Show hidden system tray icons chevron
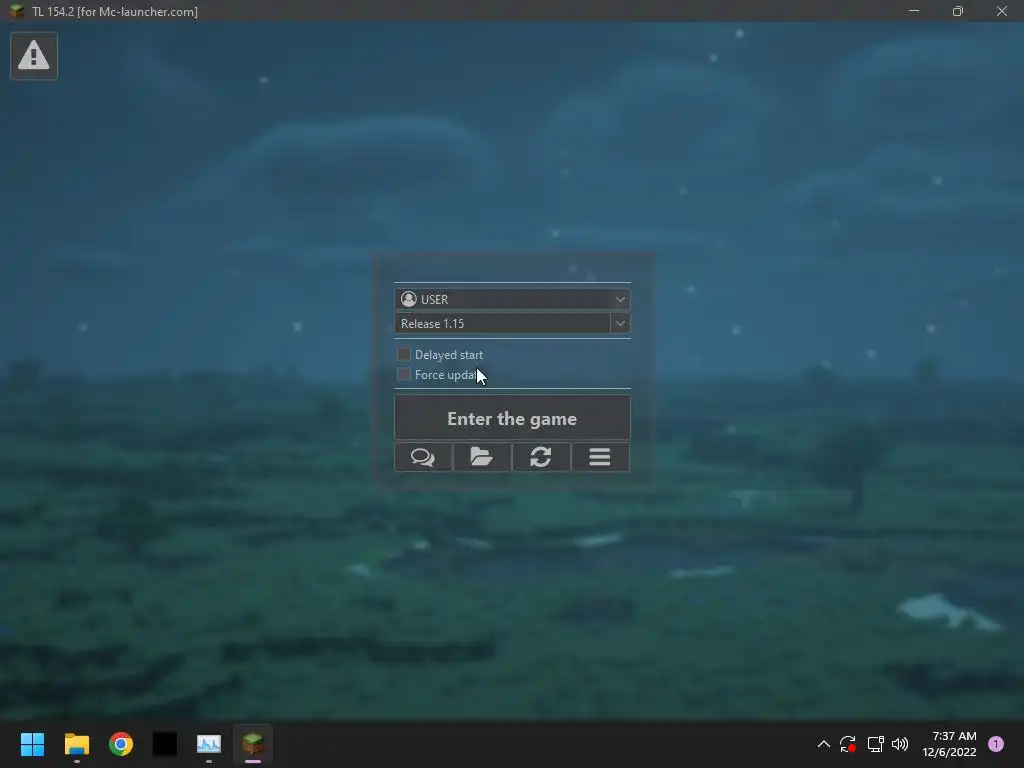This screenshot has width=1024, height=768. pos(824,744)
